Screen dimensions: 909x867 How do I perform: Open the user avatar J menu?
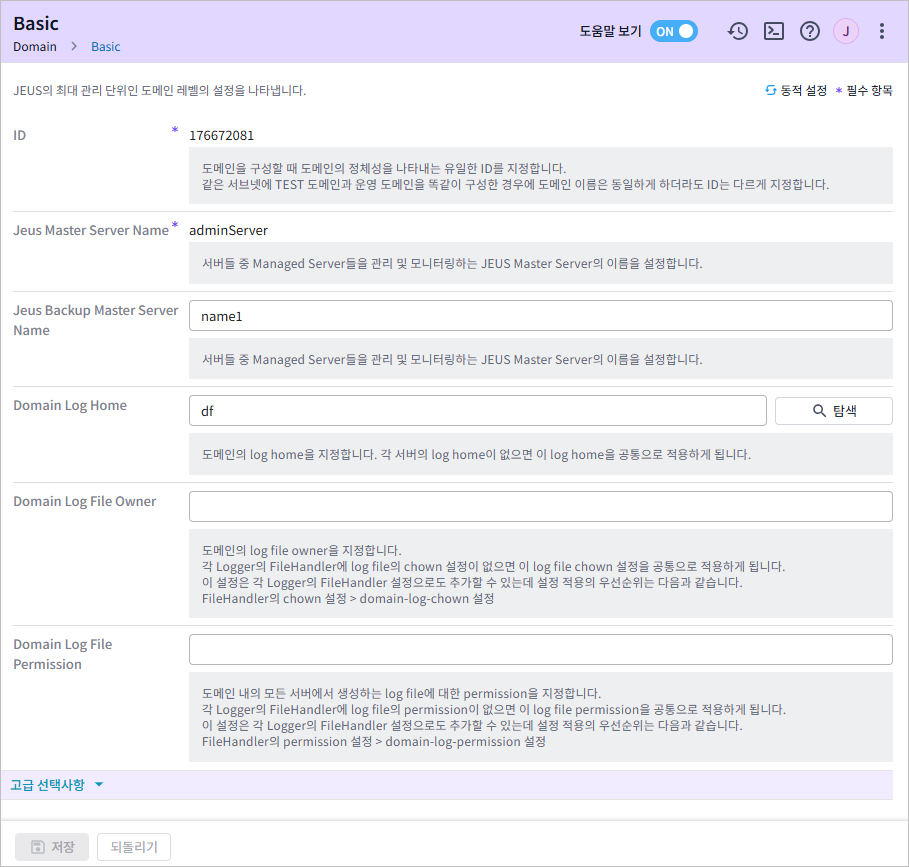(846, 31)
